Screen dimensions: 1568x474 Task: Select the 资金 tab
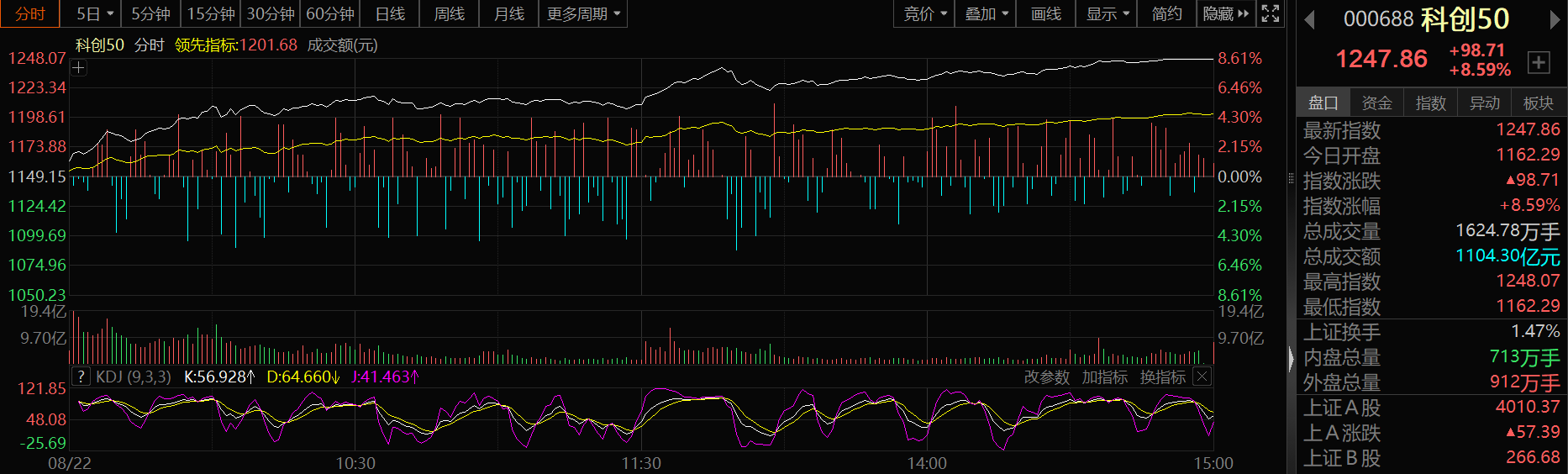[1377, 103]
